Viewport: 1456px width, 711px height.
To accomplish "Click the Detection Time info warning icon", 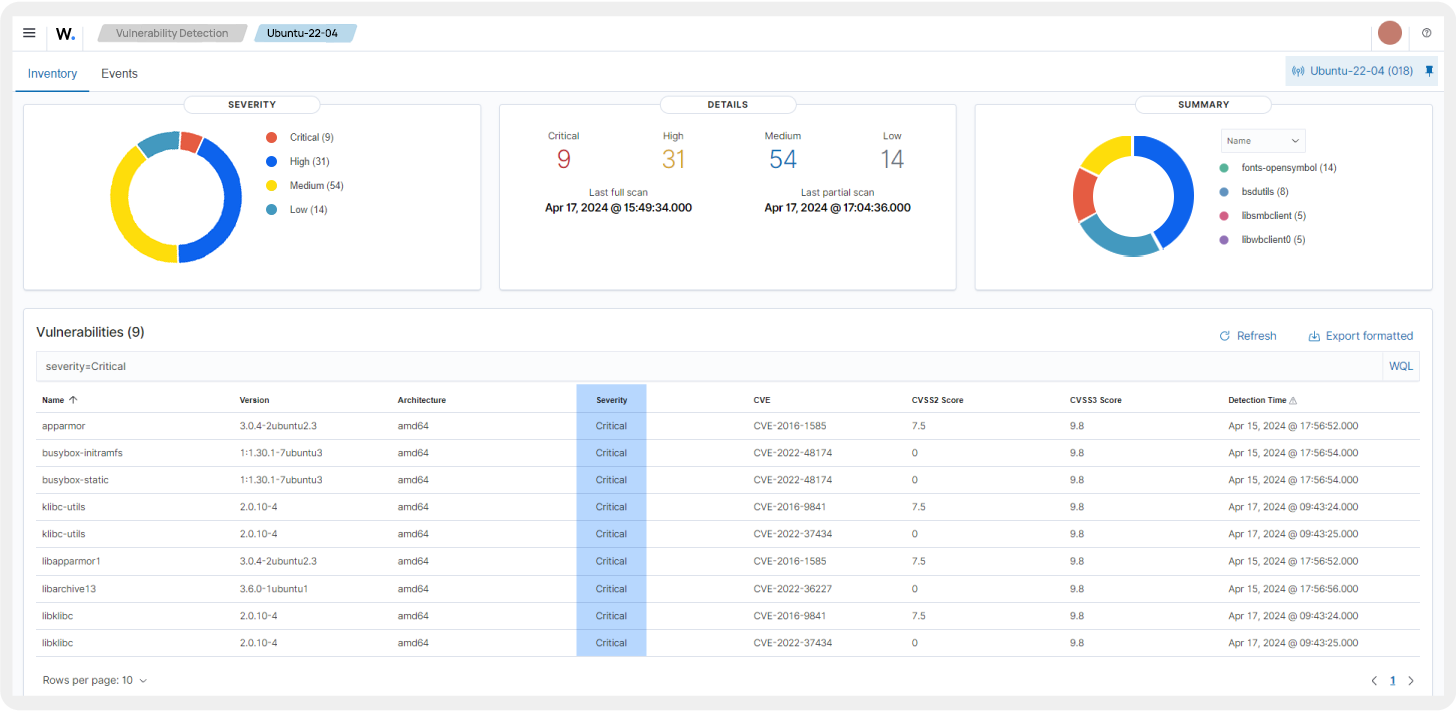I will coord(1293,401).
